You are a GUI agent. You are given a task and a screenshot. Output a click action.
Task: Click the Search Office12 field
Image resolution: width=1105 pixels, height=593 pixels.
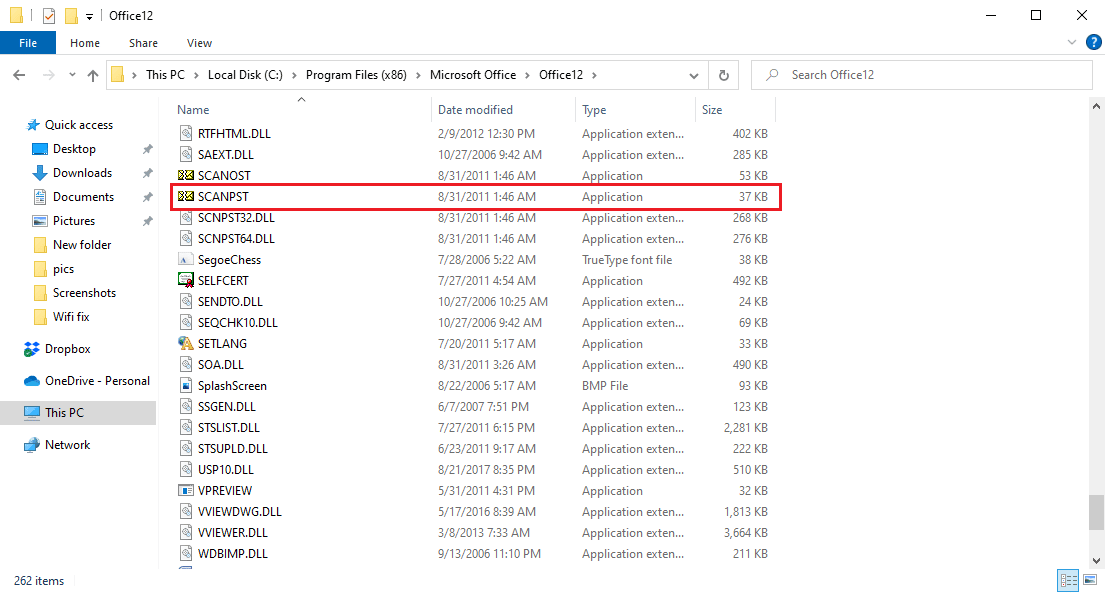[x=922, y=75]
